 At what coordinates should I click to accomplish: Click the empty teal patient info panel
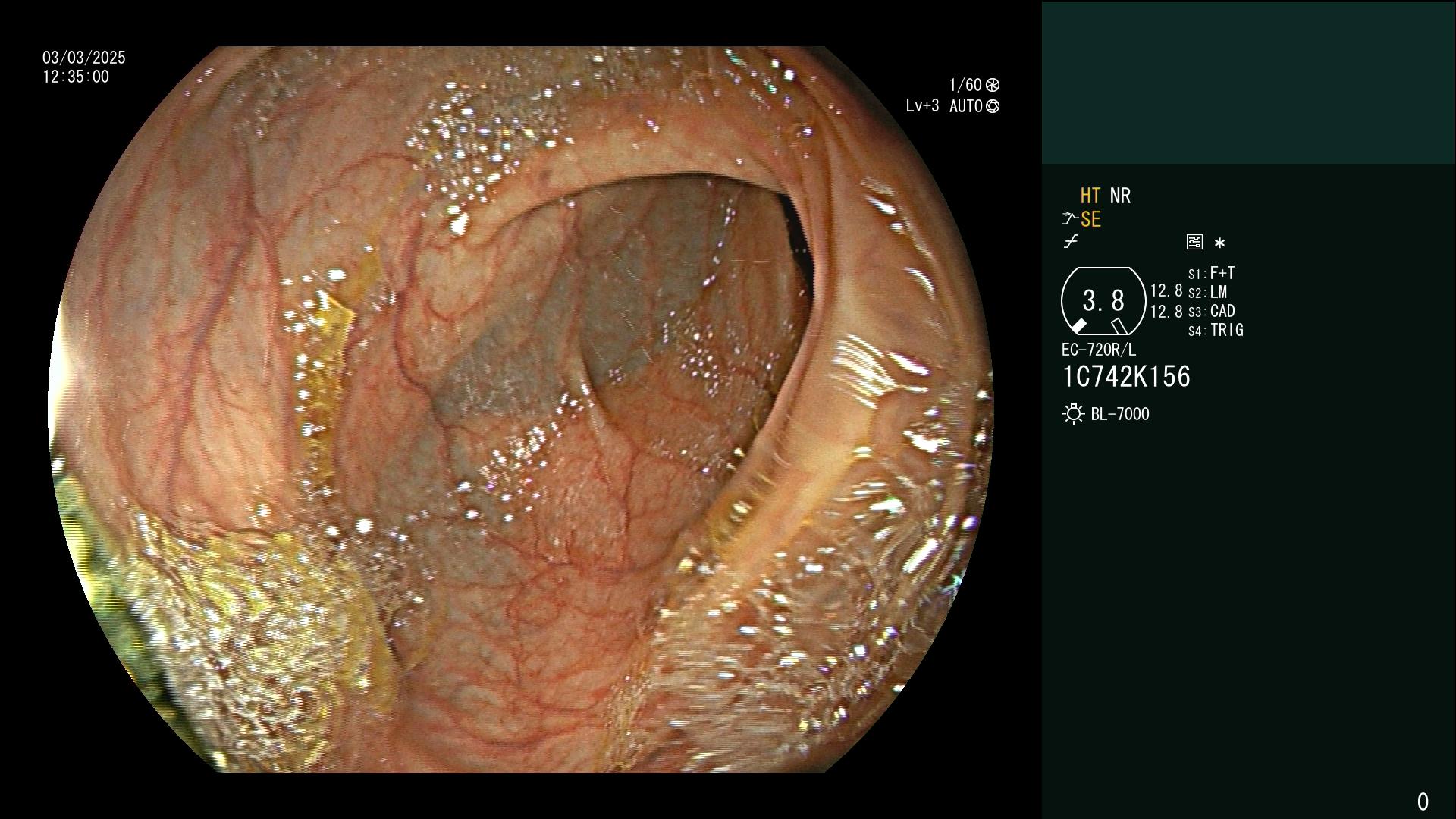(x=1248, y=82)
